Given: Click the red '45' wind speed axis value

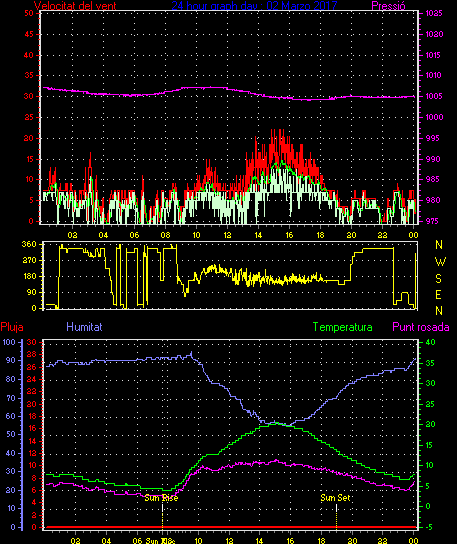Looking at the screenshot, I should coord(29,34).
